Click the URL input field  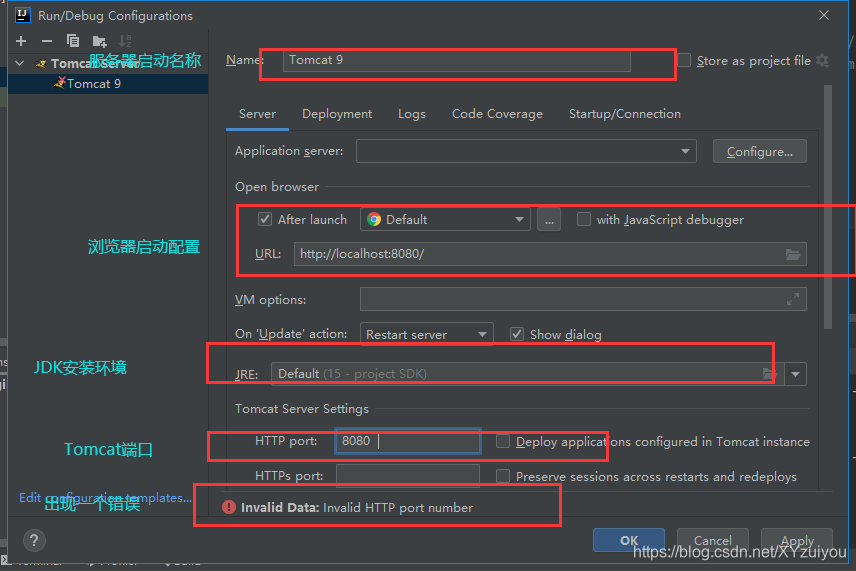click(550, 254)
